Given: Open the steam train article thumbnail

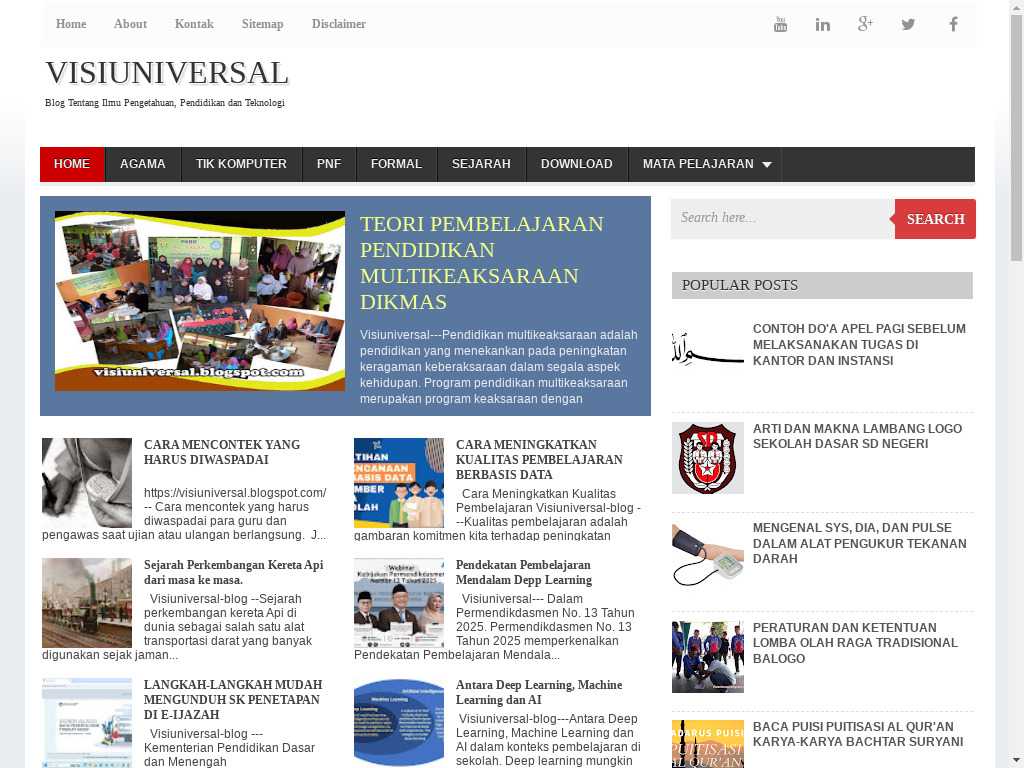Looking at the screenshot, I should click(x=87, y=603).
